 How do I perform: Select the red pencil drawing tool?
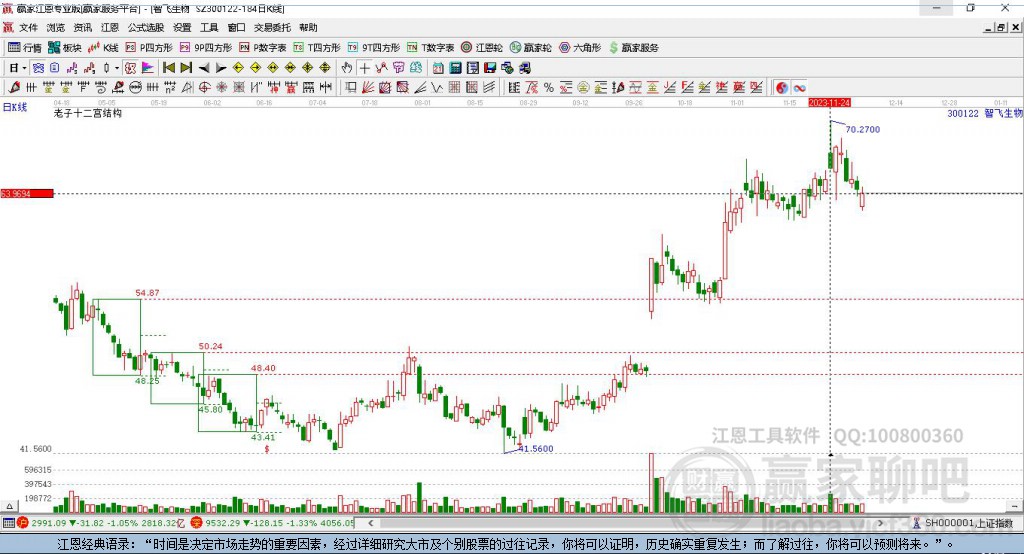coord(14,88)
